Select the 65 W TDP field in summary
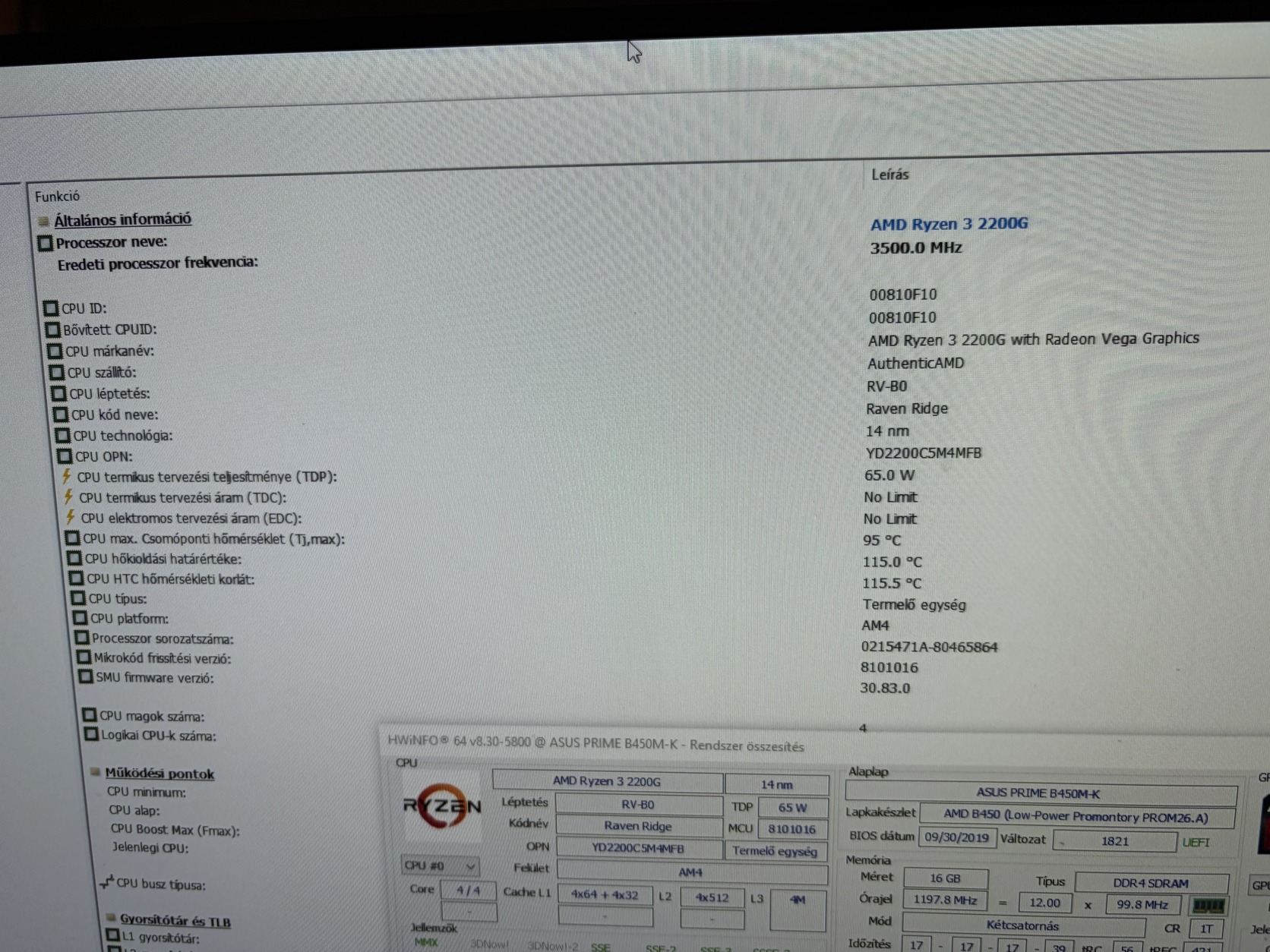Image resolution: width=1270 pixels, height=952 pixels. (x=792, y=807)
